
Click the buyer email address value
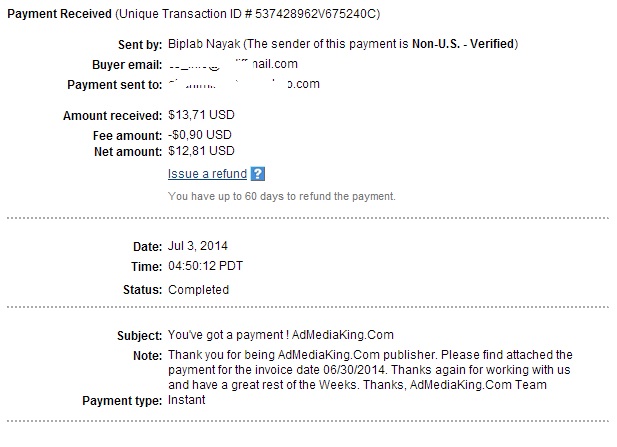click(x=233, y=64)
